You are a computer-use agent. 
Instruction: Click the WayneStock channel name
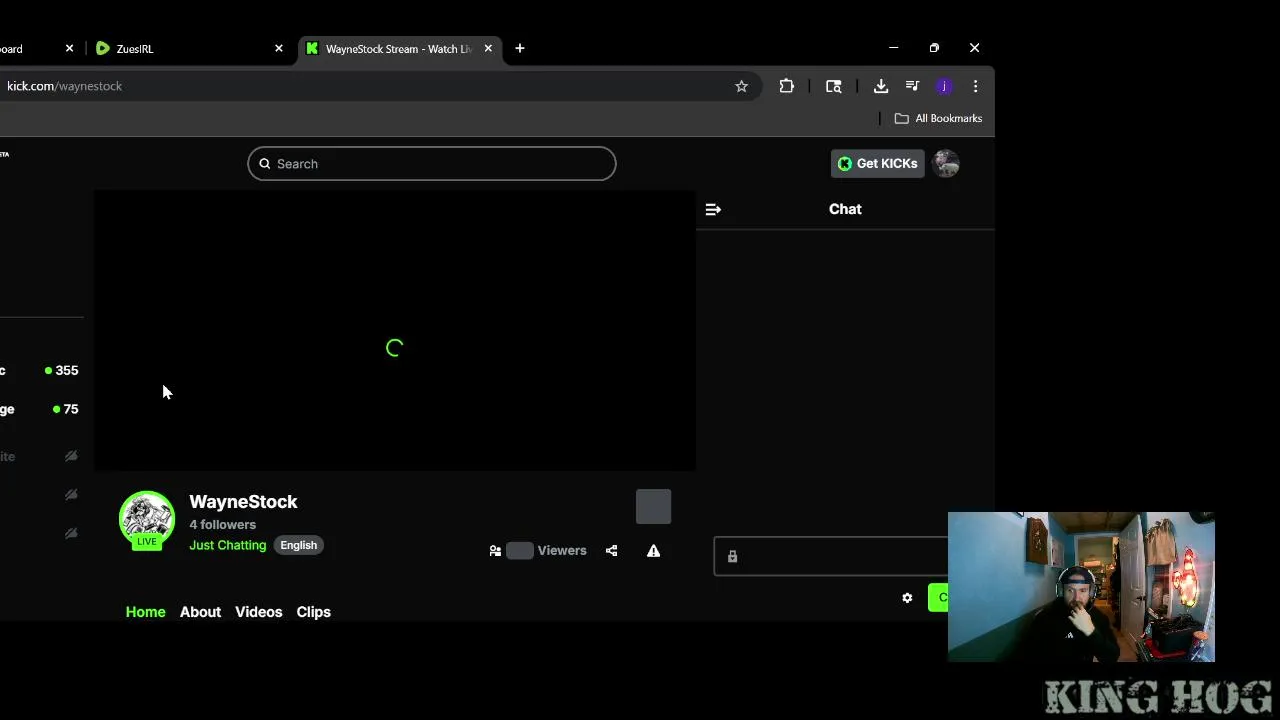pyautogui.click(x=243, y=502)
